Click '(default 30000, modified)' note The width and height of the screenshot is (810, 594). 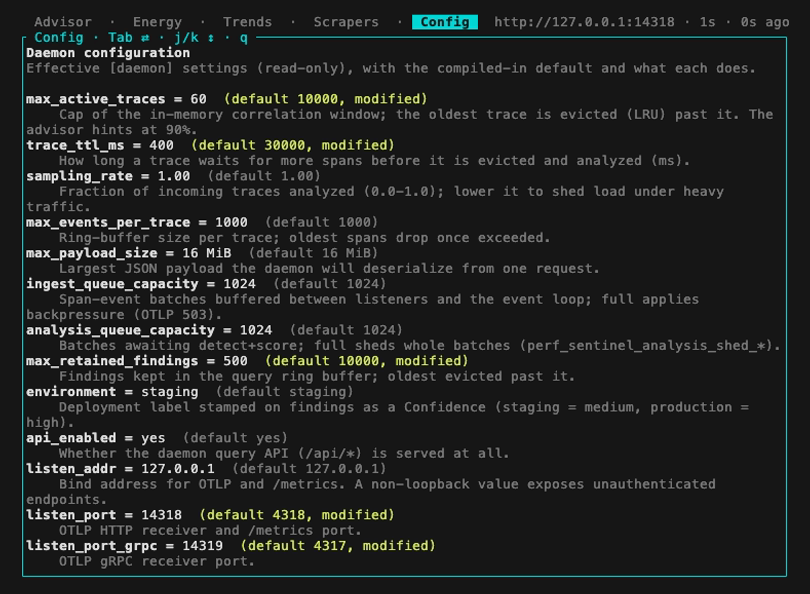pos(292,145)
